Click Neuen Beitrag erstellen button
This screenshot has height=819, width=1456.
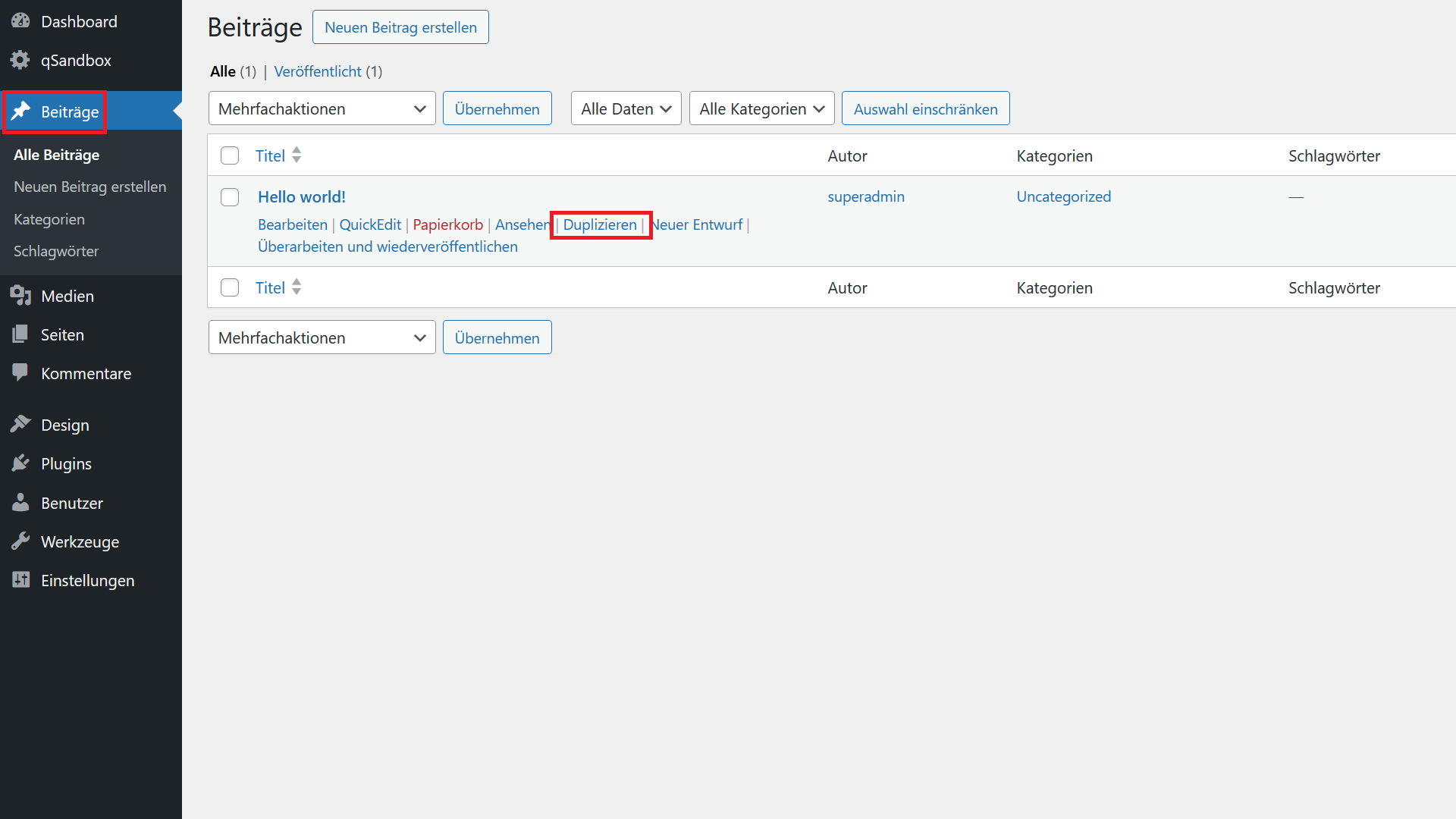pos(400,27)
